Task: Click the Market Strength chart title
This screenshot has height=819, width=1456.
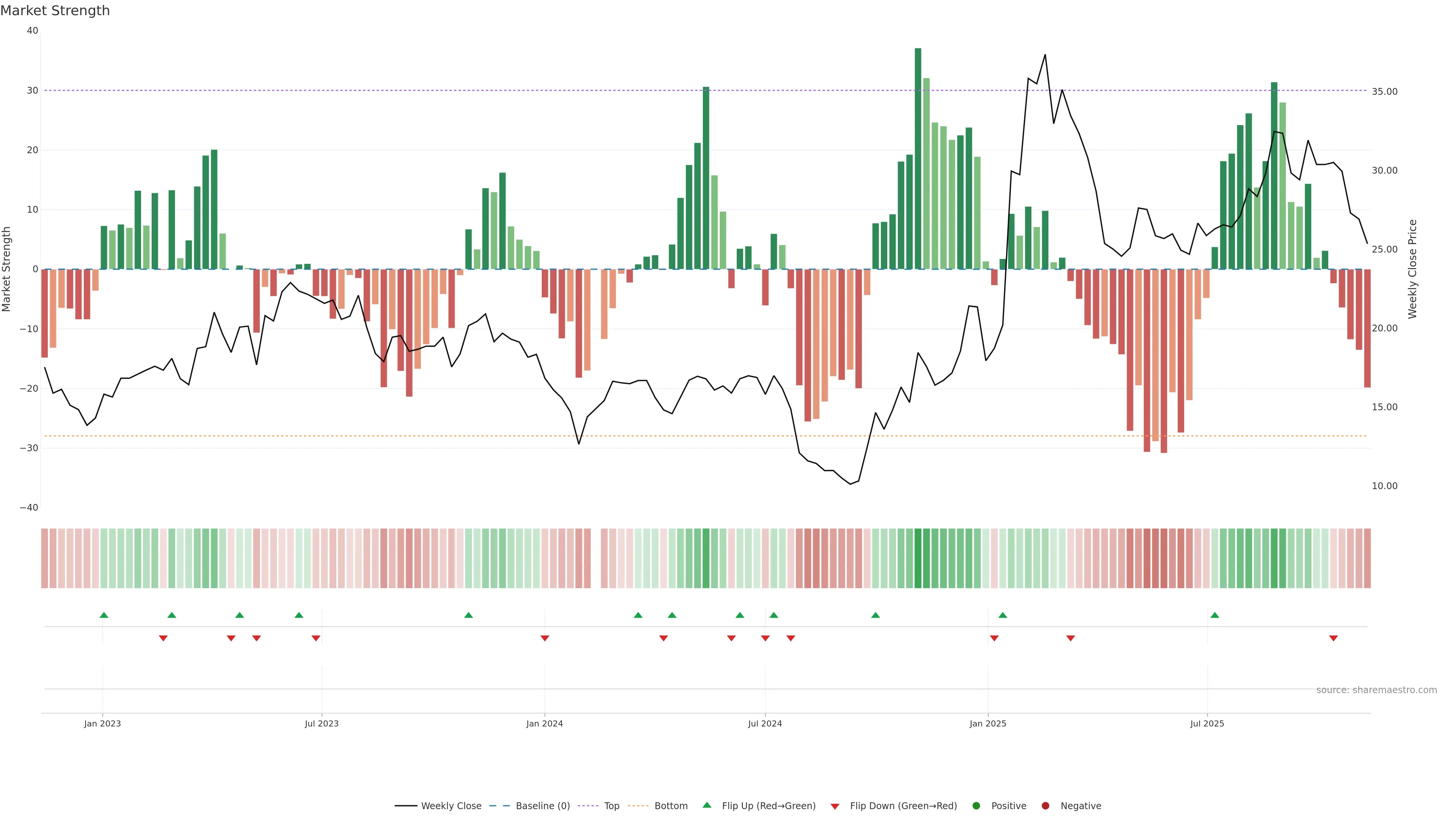Action: (55, 10)
